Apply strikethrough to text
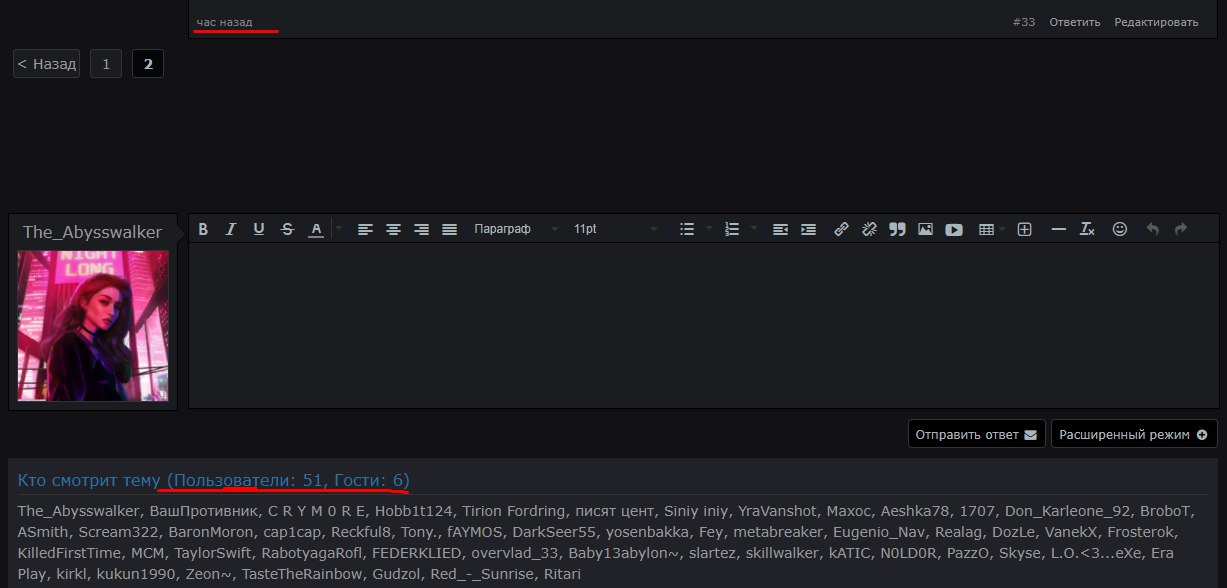The width and height of the screenshot is (1227, 588). [288, 229]
